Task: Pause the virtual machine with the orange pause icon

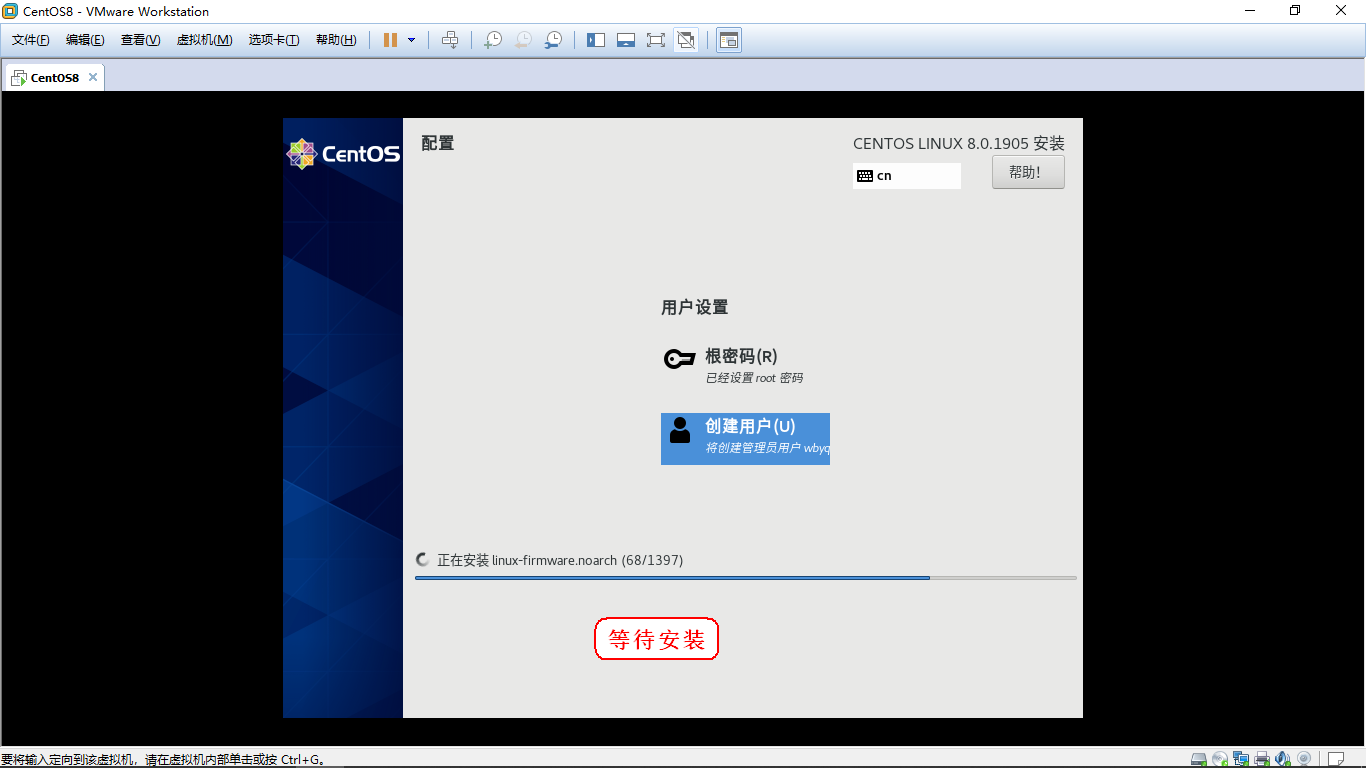Action: [390, 40]
